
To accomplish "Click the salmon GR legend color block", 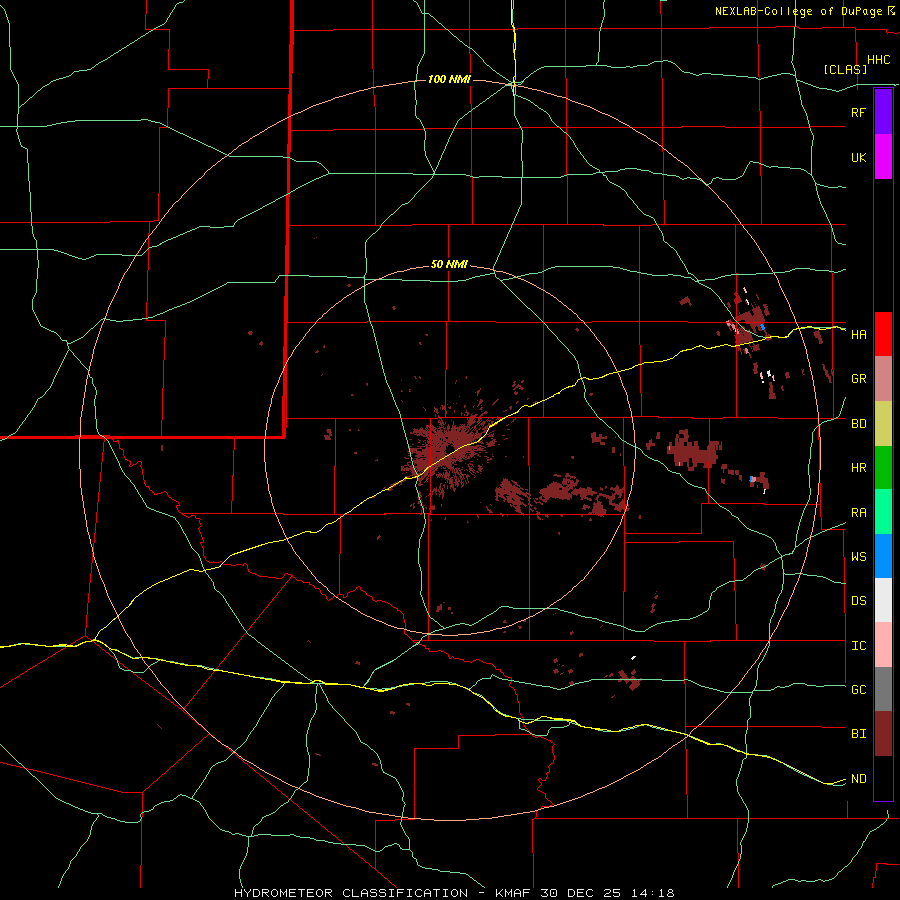I will tap(883, 378).
